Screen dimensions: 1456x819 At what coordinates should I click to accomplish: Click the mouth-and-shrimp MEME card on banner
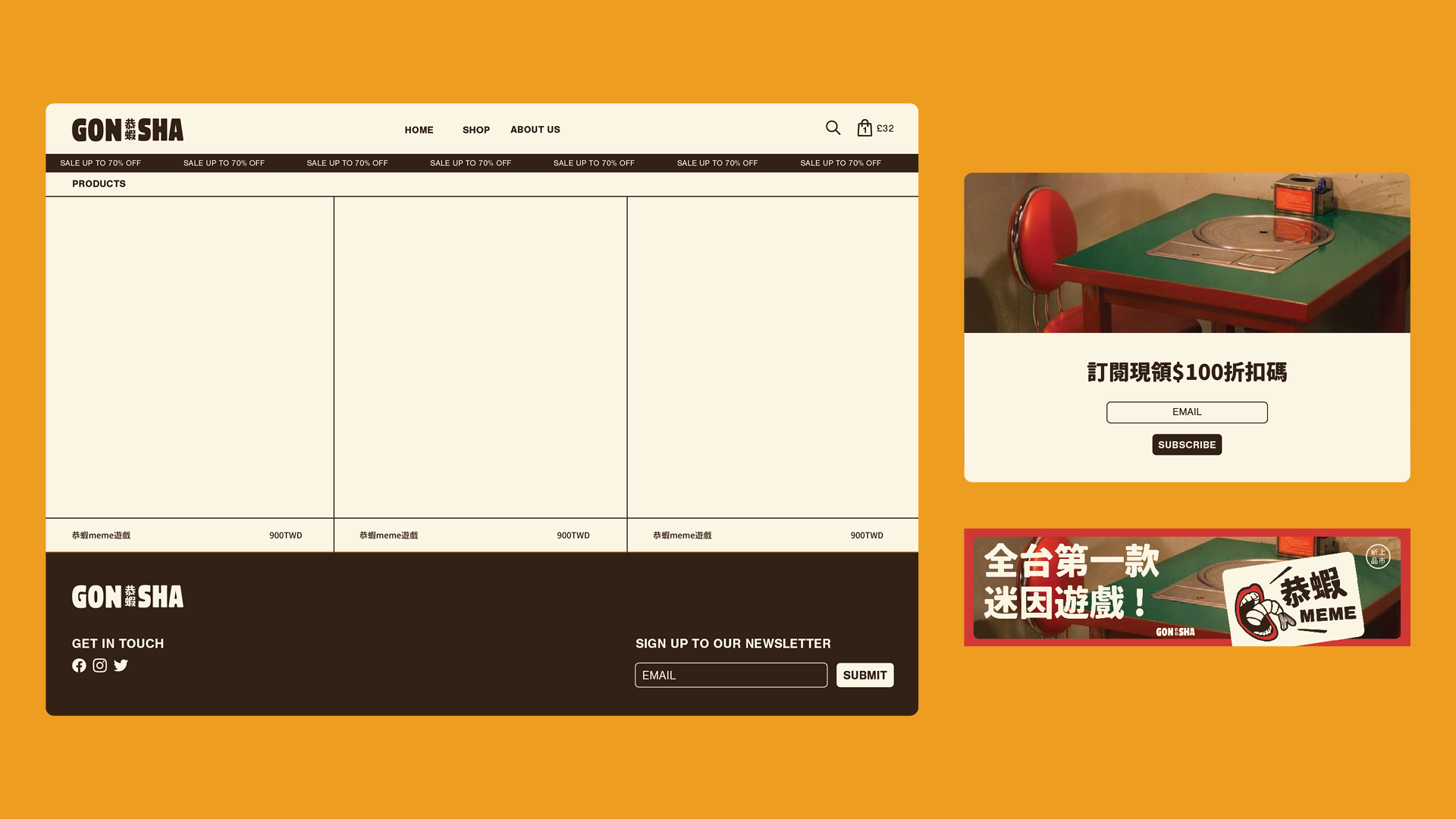(x=1294, y=601)
